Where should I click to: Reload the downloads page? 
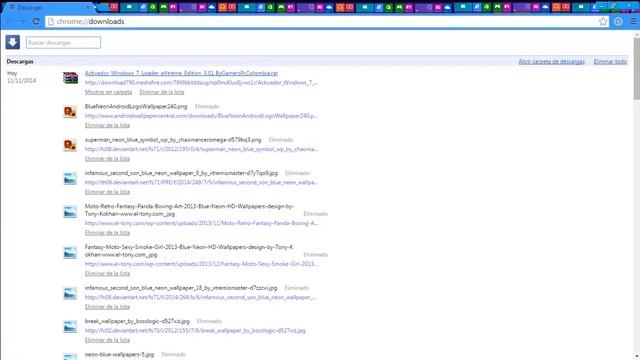[x=36, y=22]
